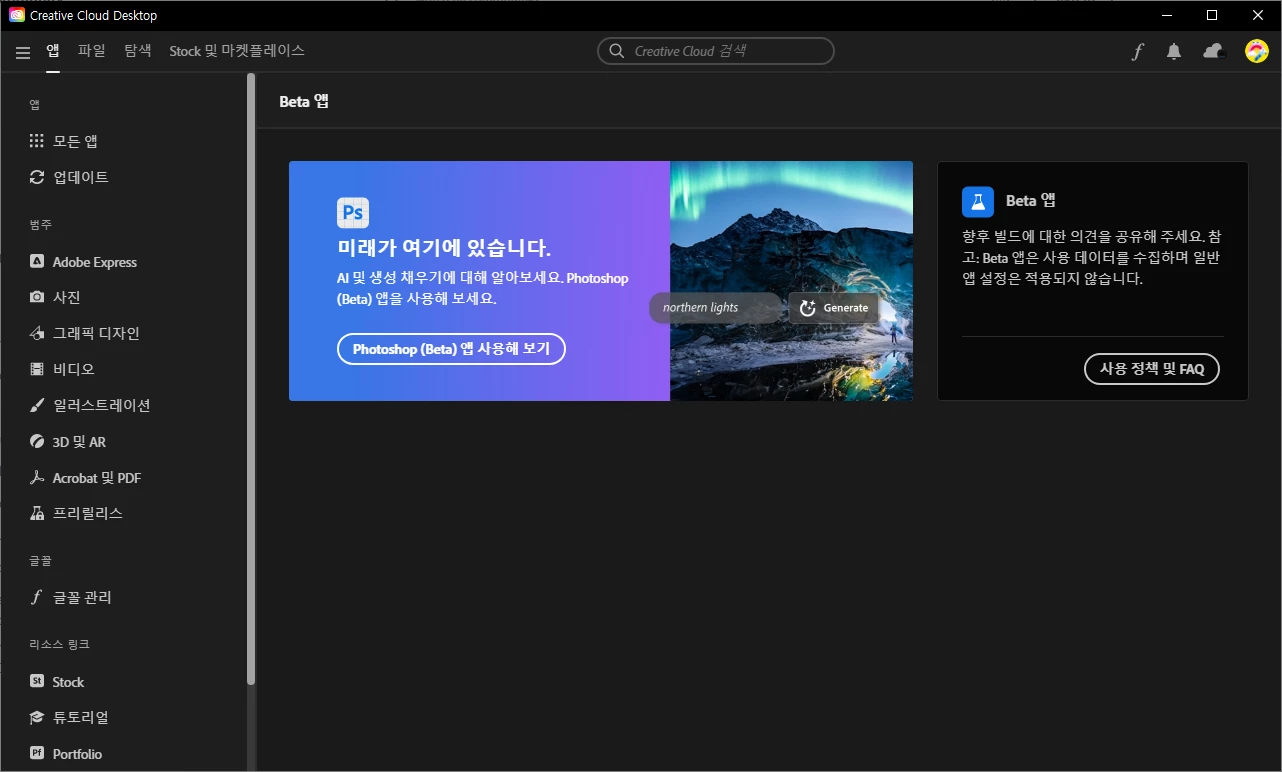This screenshot has height=772, width=1282.
Task: Open the 일러스트레이션 category label
Action: pos(102,405)
